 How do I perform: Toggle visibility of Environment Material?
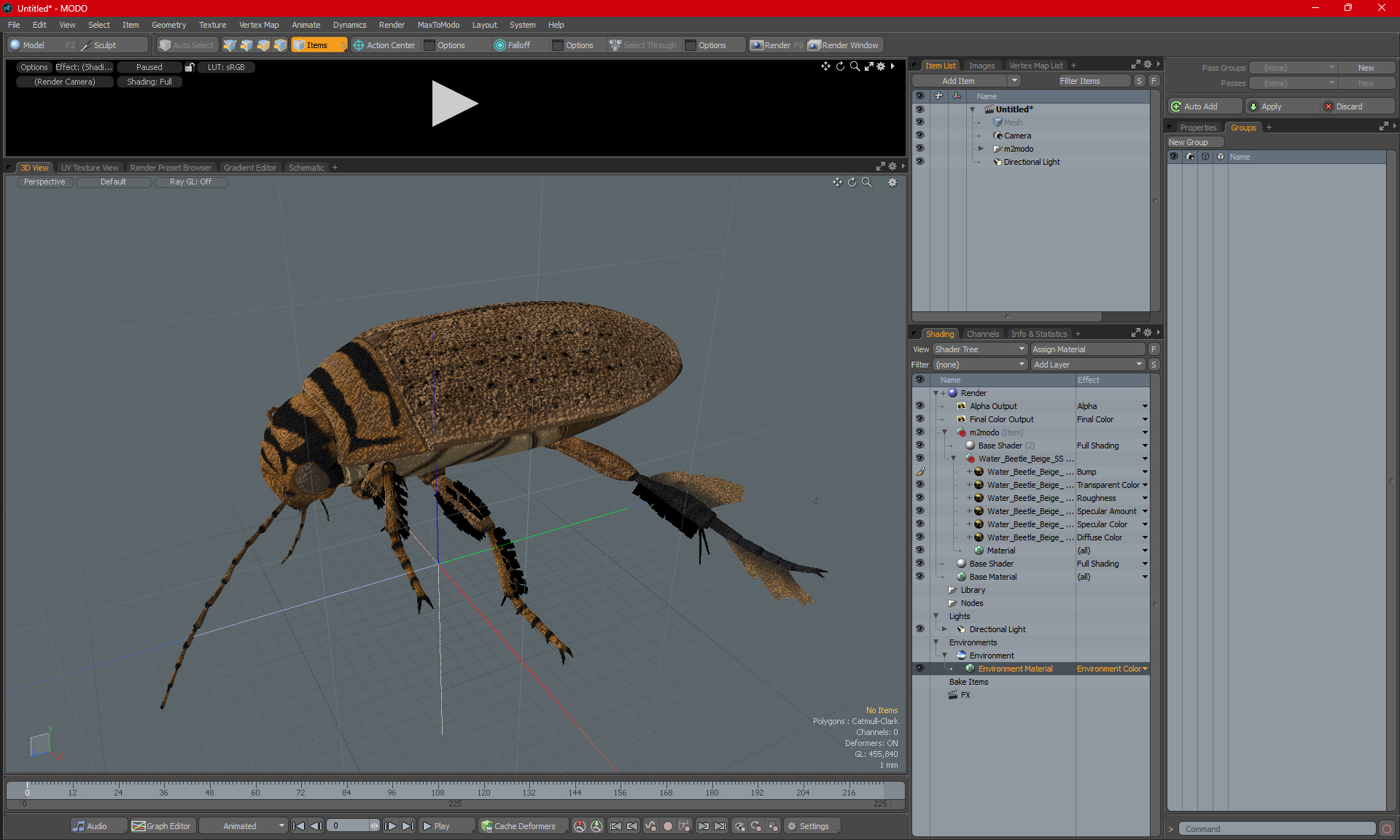919,669
